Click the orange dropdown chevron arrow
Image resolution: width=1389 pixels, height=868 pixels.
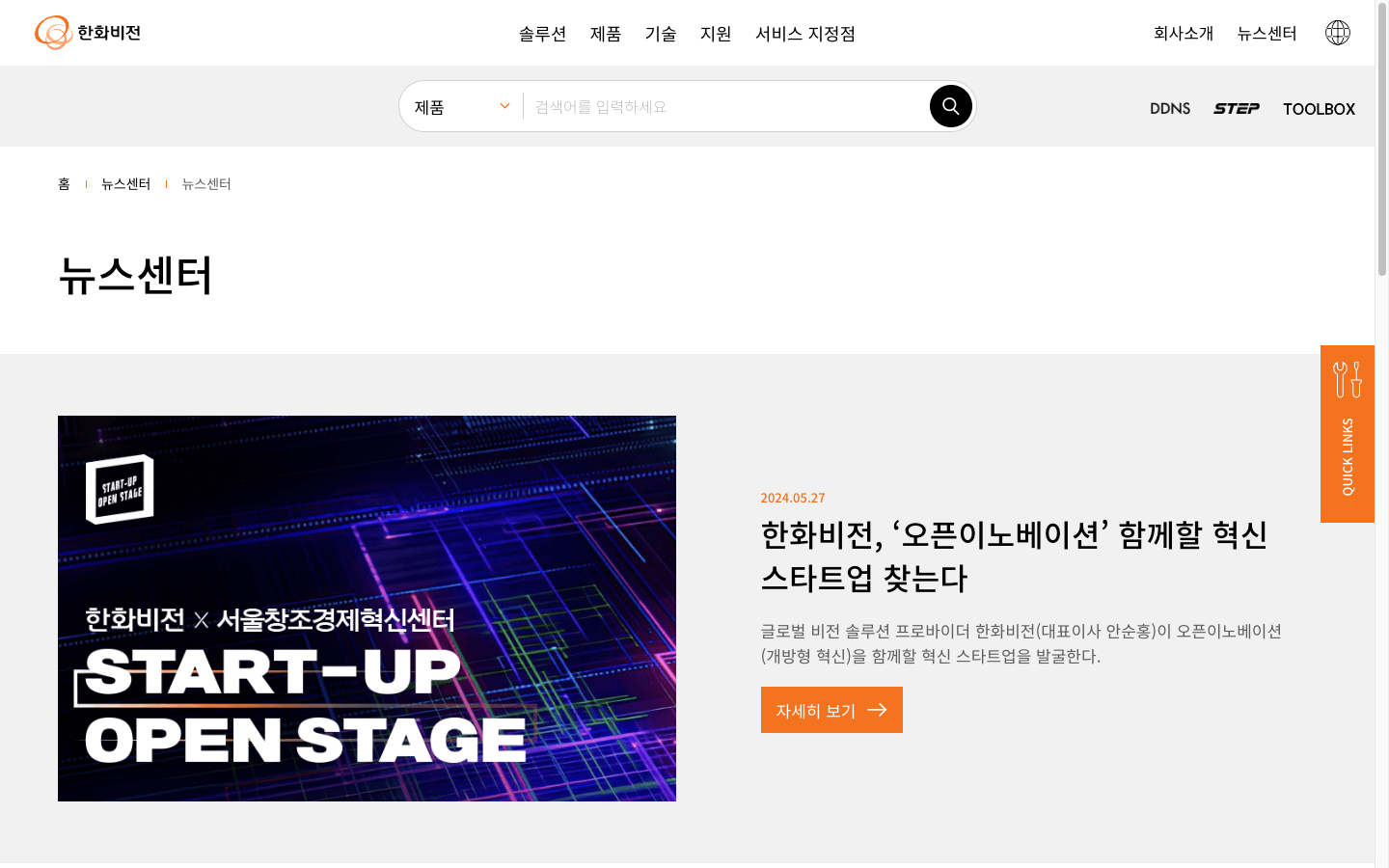504,106
